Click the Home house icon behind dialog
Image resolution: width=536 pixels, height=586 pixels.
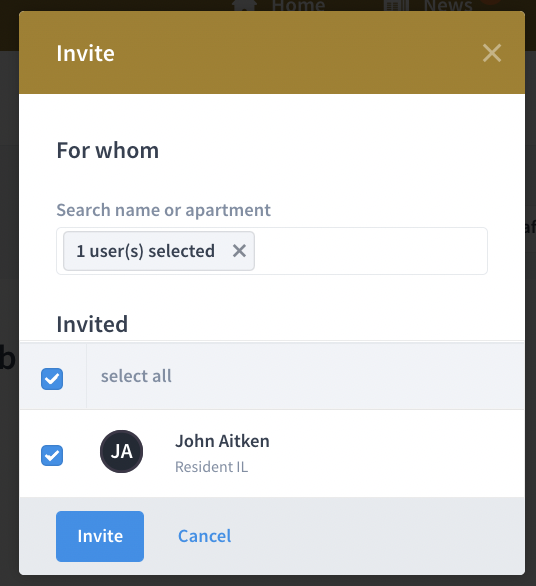[244, 5]
